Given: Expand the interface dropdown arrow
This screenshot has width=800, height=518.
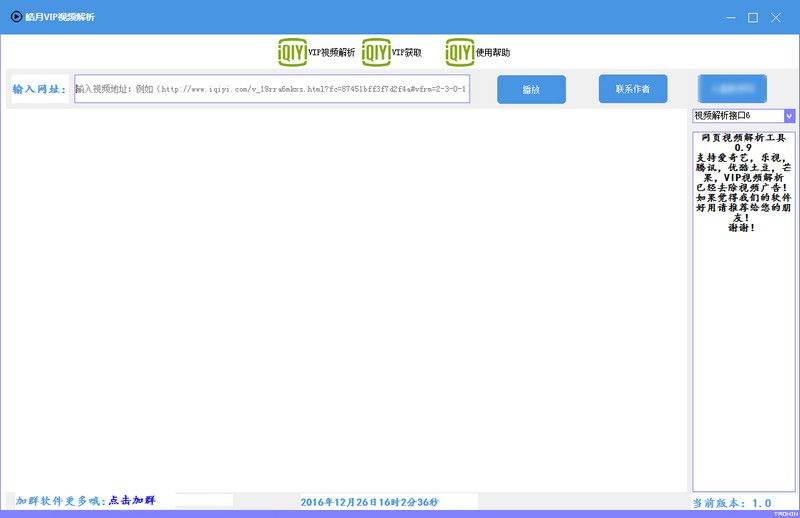Looking at the screenshot, I should click(789, 116).
